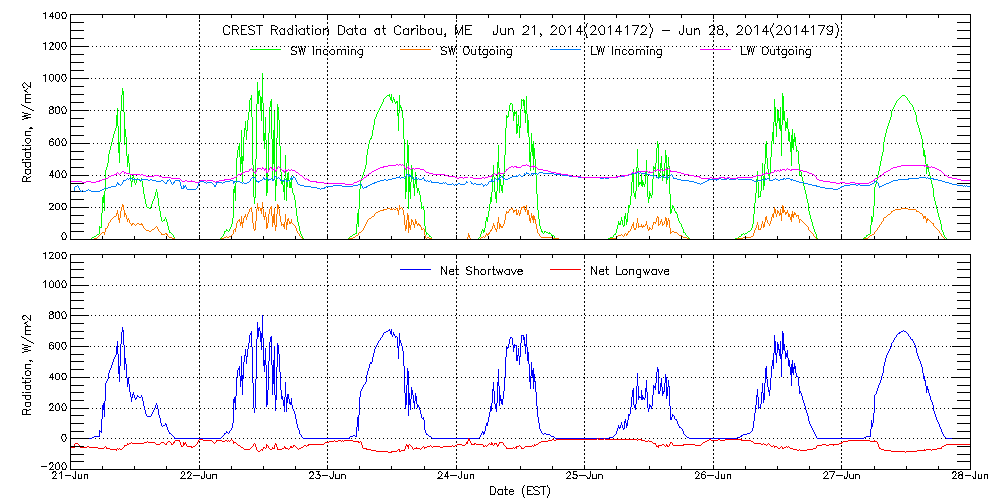Screen dimensions: 1000x500
Task: Click the '28-Jun' date tick label
Action: [969, 477]
